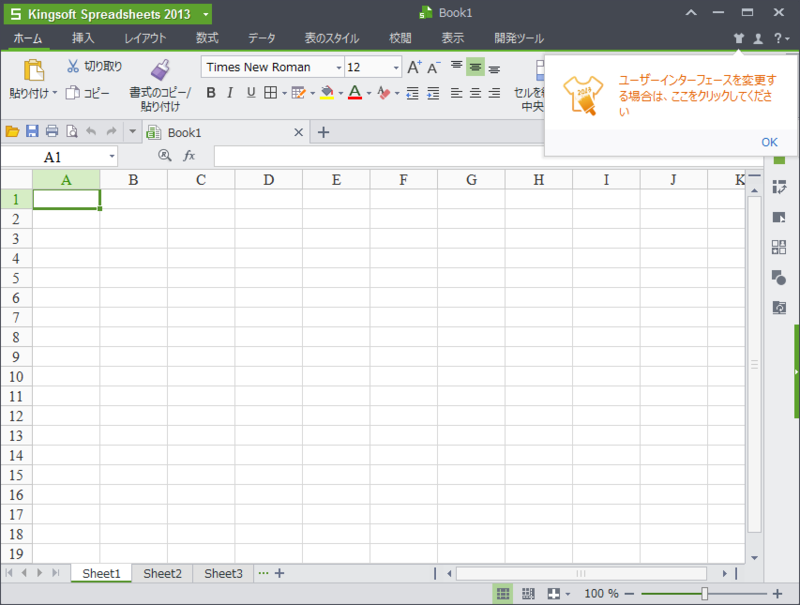The width and height of the screenshot is (800, 605).
Task: Click the clear format eraser icon
Action: (x=384, y=93)
